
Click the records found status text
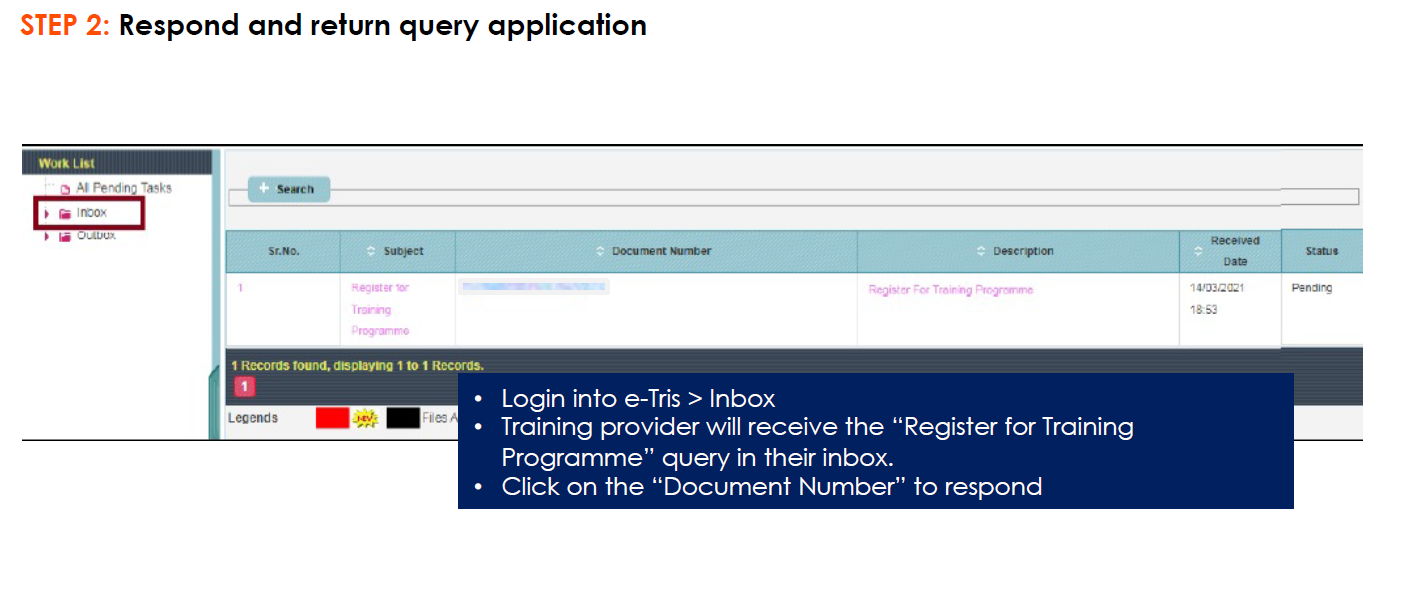point(357,366)
